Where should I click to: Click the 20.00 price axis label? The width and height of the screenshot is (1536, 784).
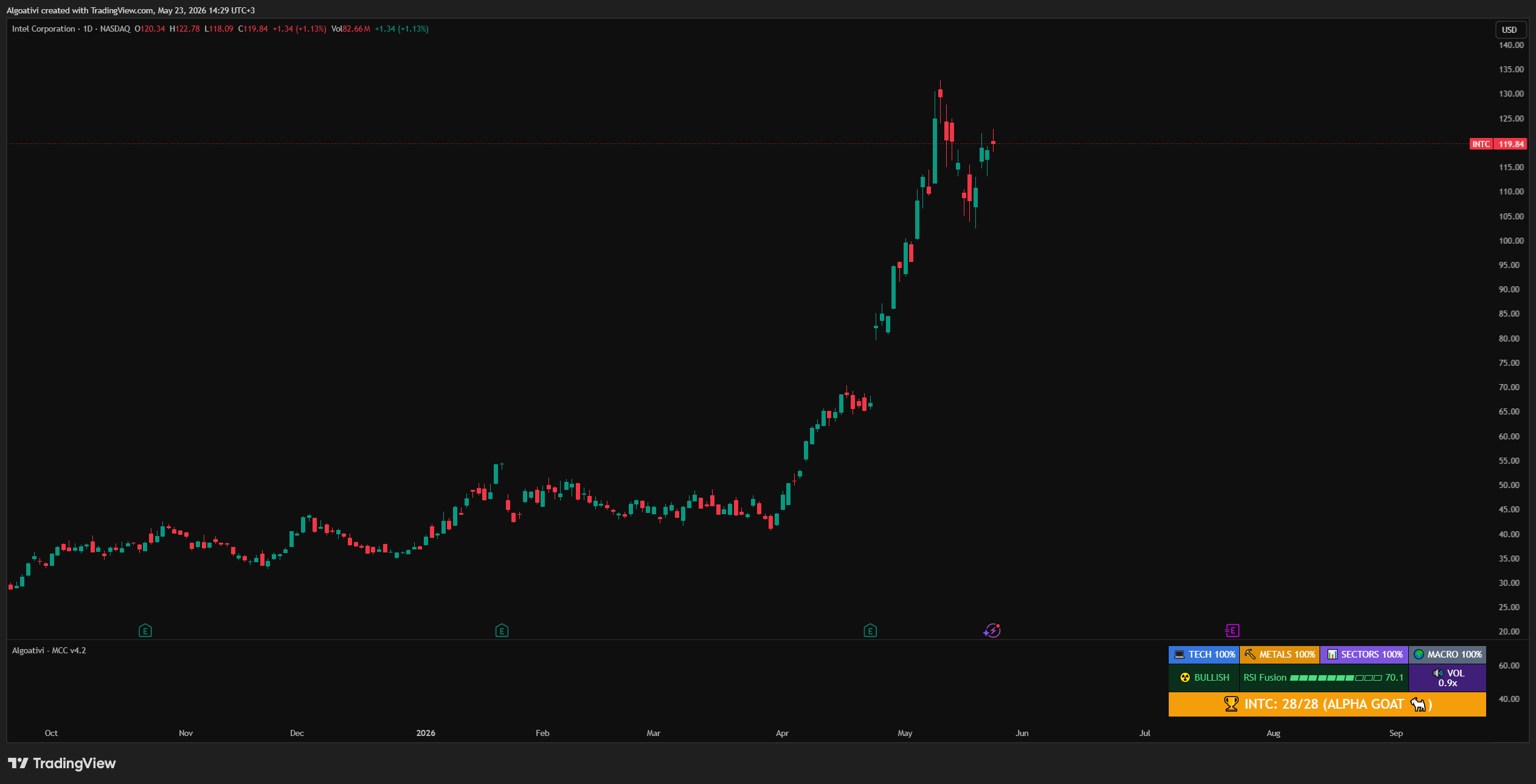click(x=1509, y=631)
